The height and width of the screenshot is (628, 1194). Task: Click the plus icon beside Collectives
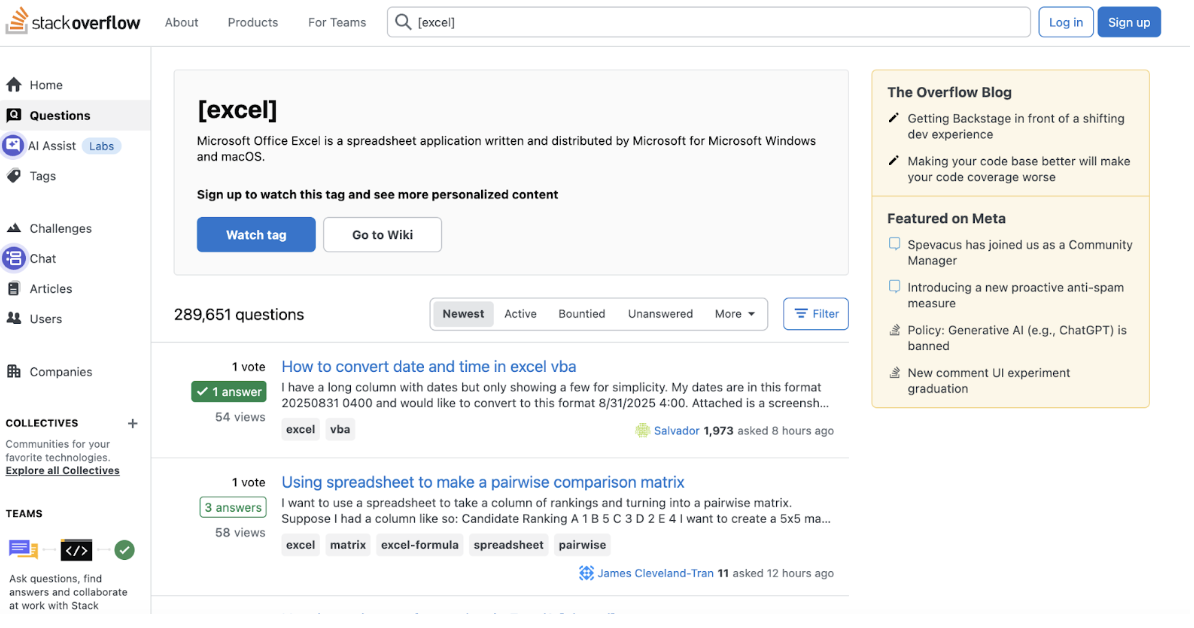click(133, 423)
